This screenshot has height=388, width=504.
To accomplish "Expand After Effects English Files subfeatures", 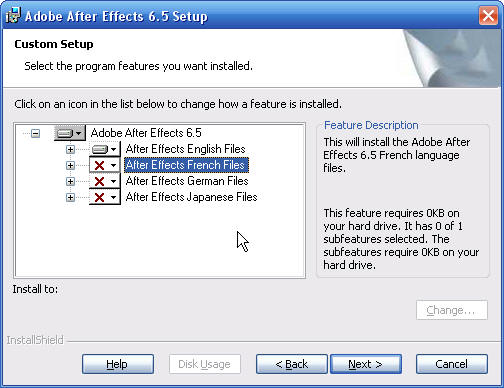I will coord(70,149).
